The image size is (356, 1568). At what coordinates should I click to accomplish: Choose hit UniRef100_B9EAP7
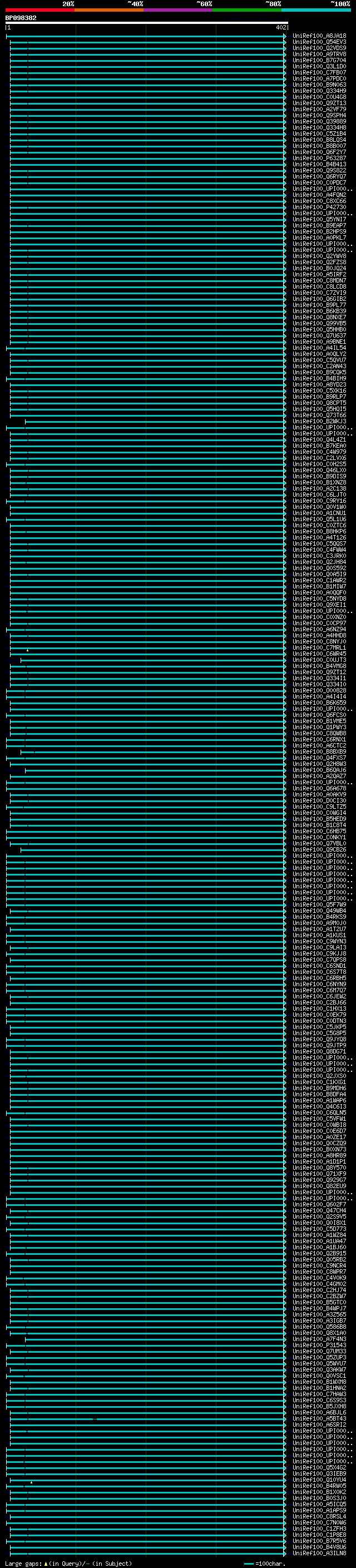coord(319,225)
